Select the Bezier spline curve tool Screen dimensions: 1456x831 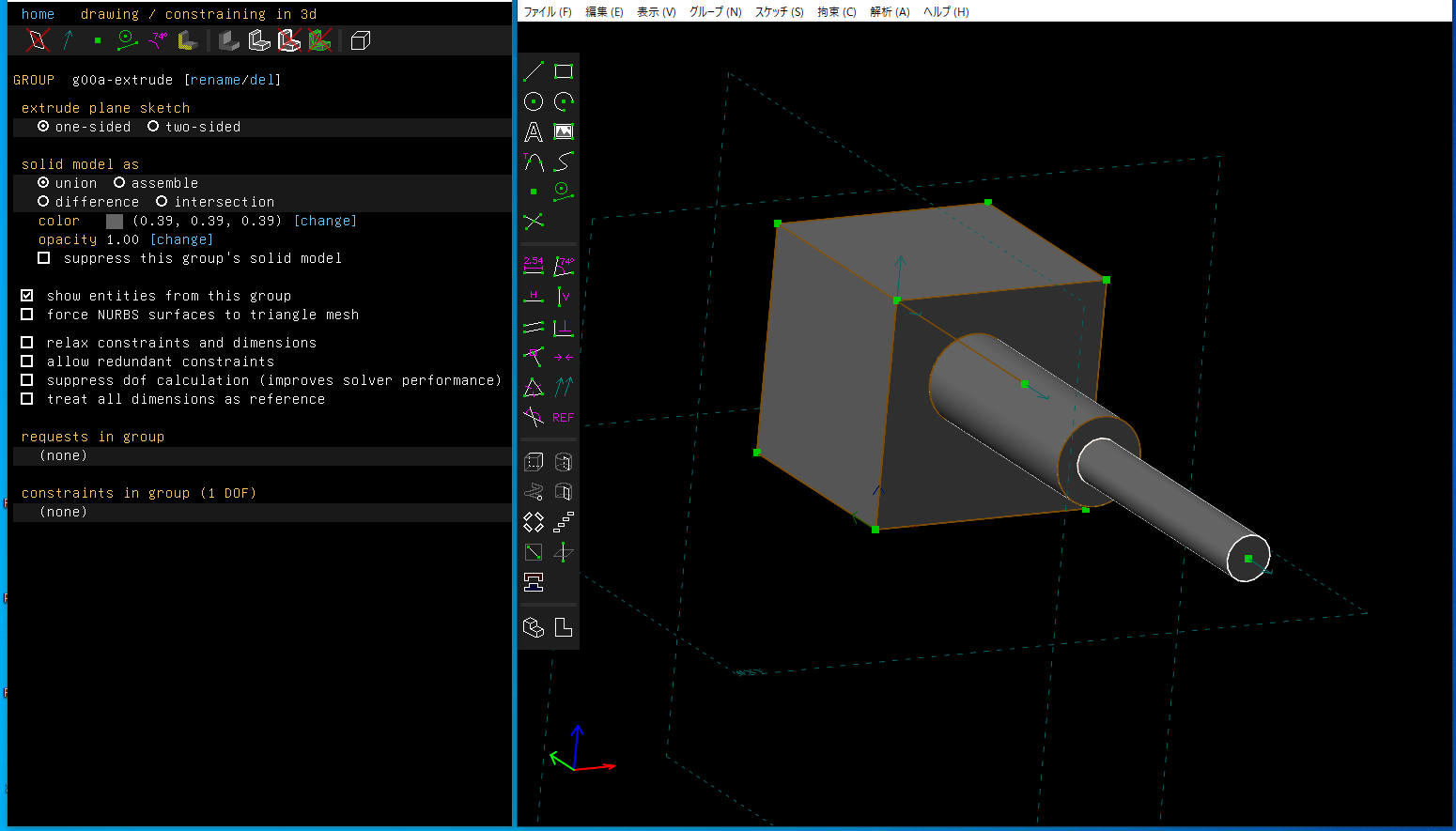coord(564,162)
